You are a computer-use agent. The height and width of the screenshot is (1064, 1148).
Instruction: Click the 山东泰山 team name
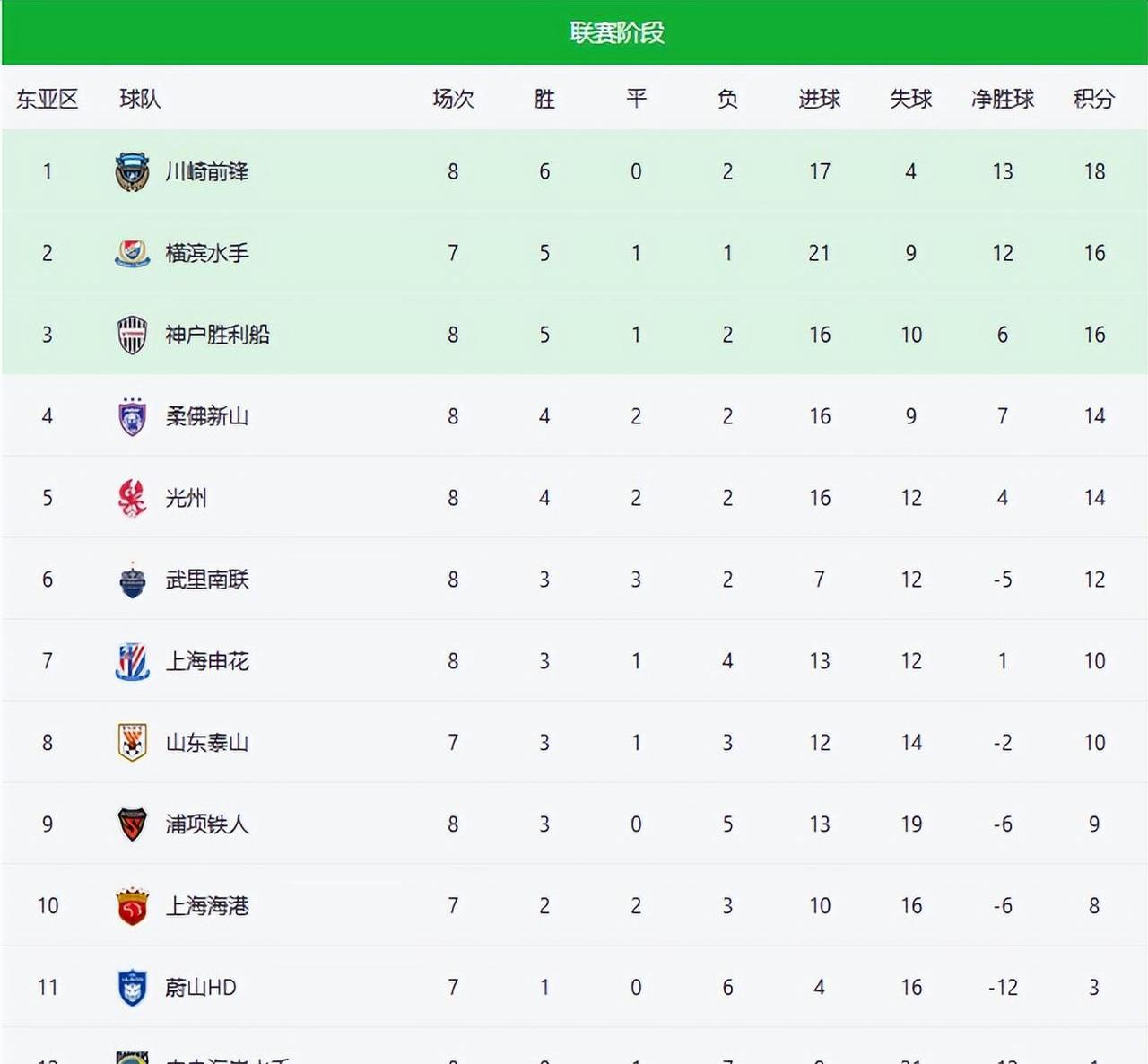coord(207,743)
